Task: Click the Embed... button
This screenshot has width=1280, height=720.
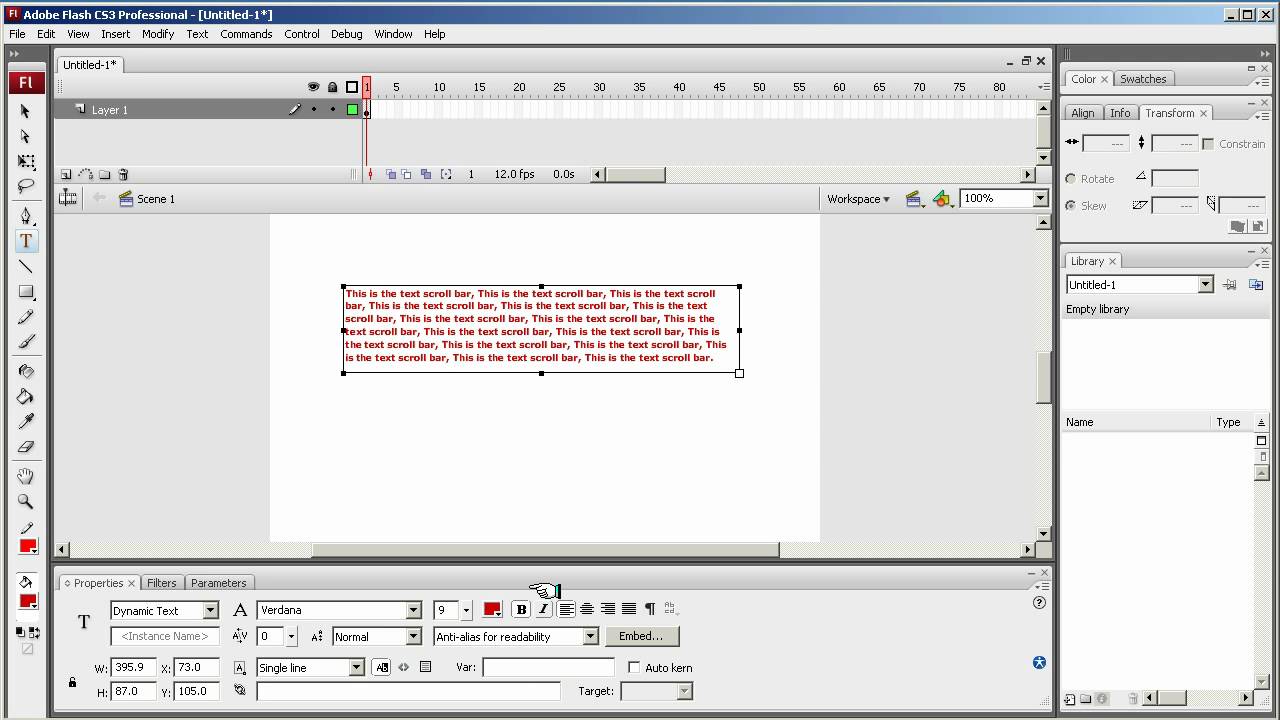Action: click(x=641, y=636)
